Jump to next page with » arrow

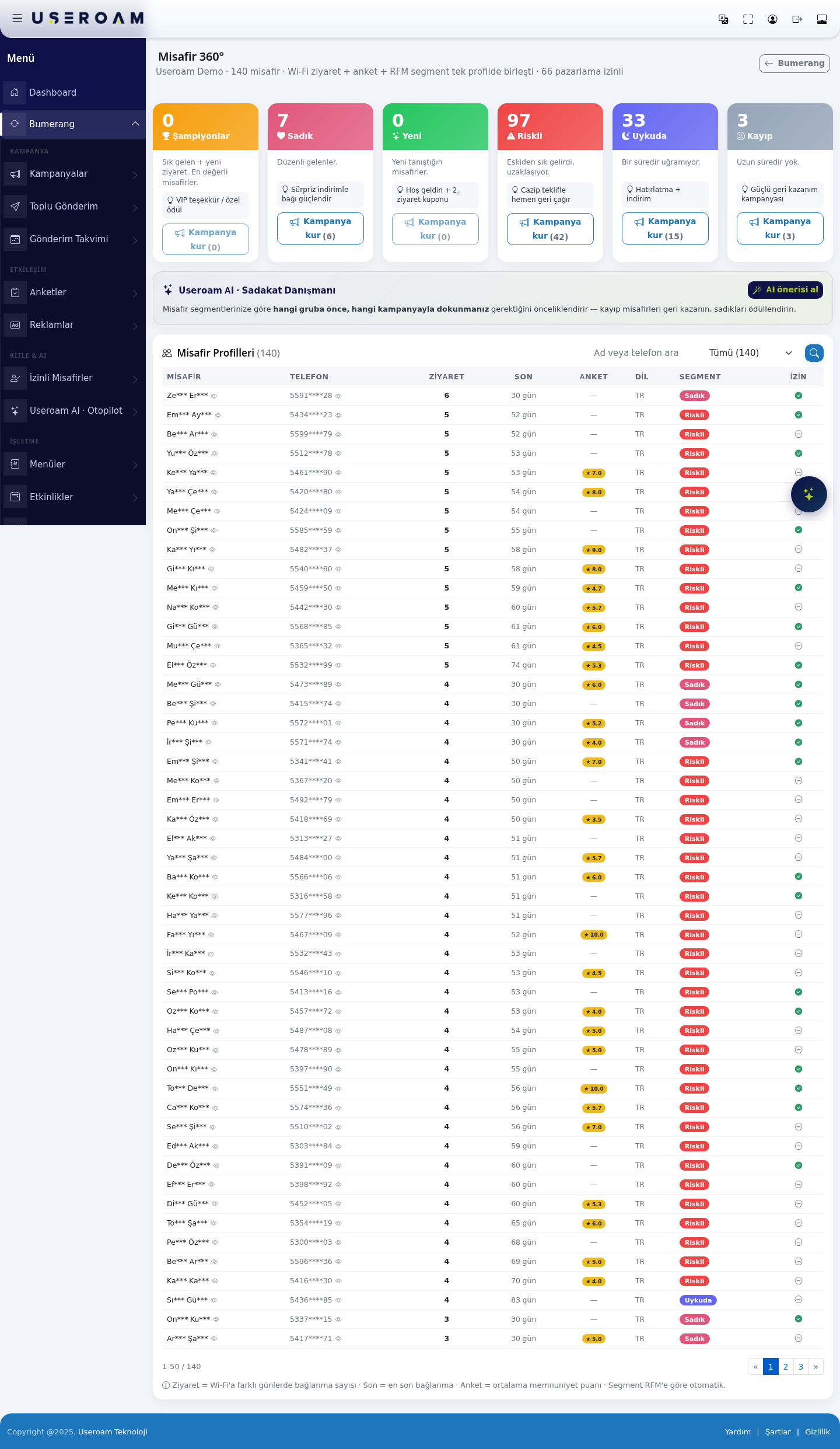(x=816, y=1367)
